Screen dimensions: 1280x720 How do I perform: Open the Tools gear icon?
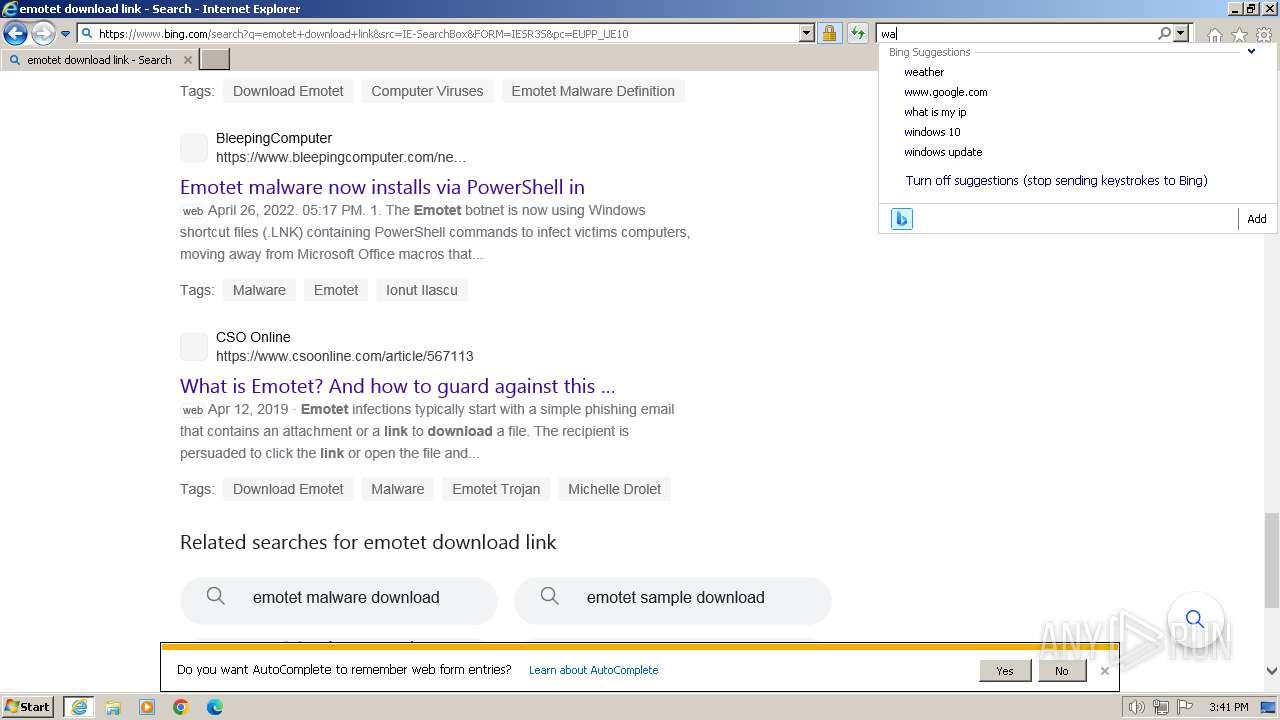click(1264, 35)
